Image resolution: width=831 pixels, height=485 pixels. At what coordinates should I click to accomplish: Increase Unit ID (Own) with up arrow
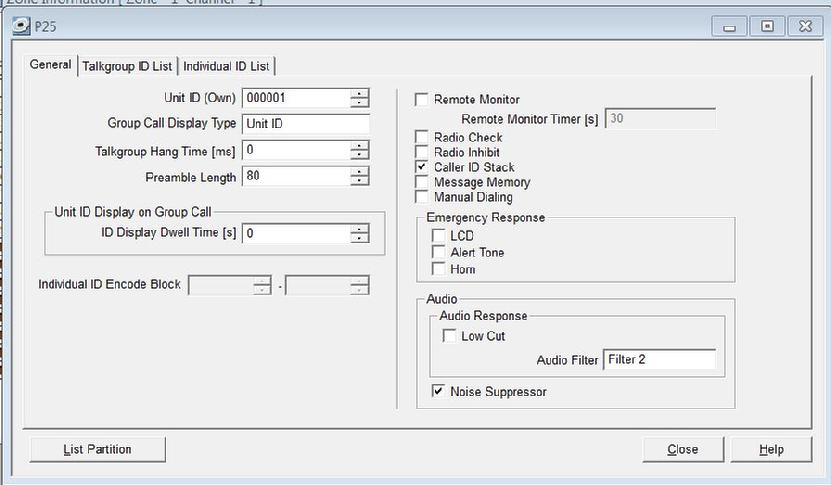pyautogui.click(x=359, y=93)
